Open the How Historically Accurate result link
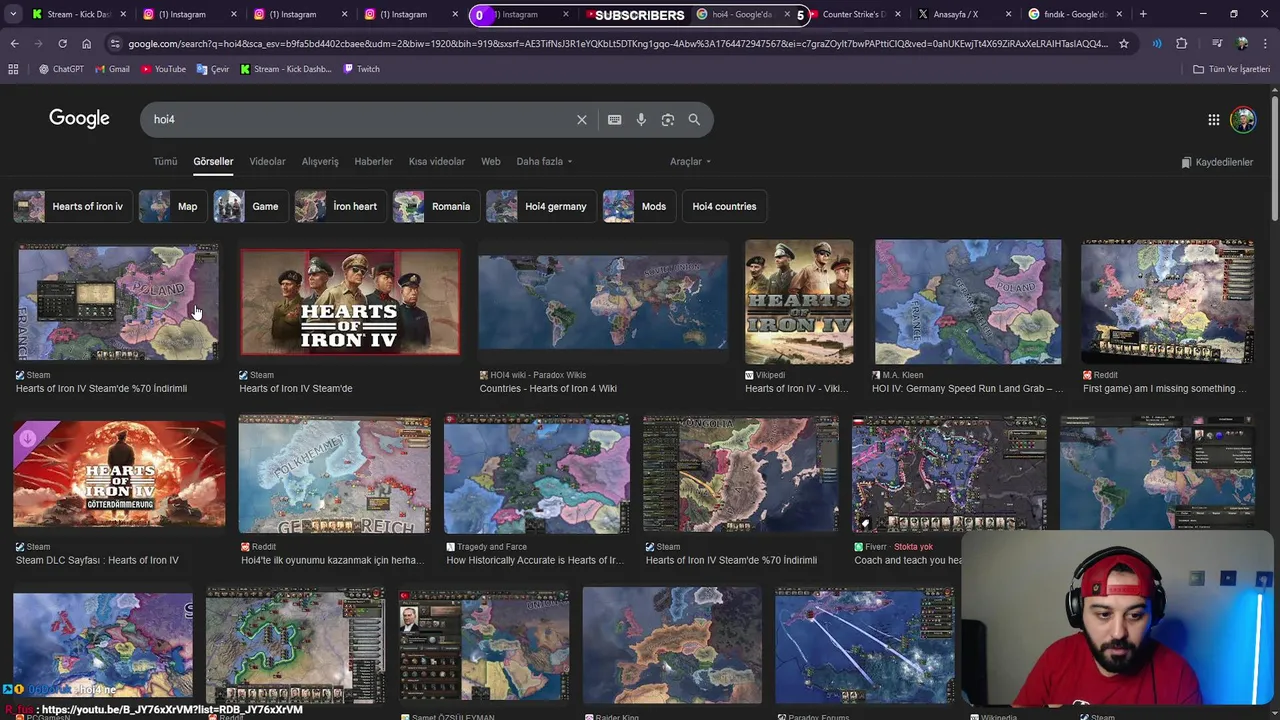 [535, 560]
